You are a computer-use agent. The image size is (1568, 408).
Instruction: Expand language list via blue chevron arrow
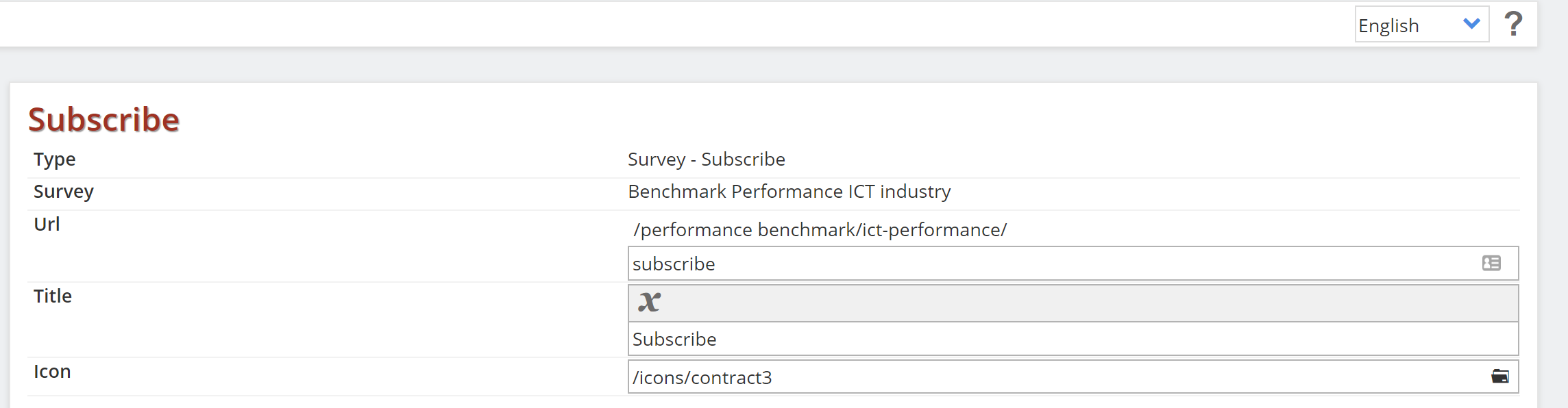pos(1471,24)
